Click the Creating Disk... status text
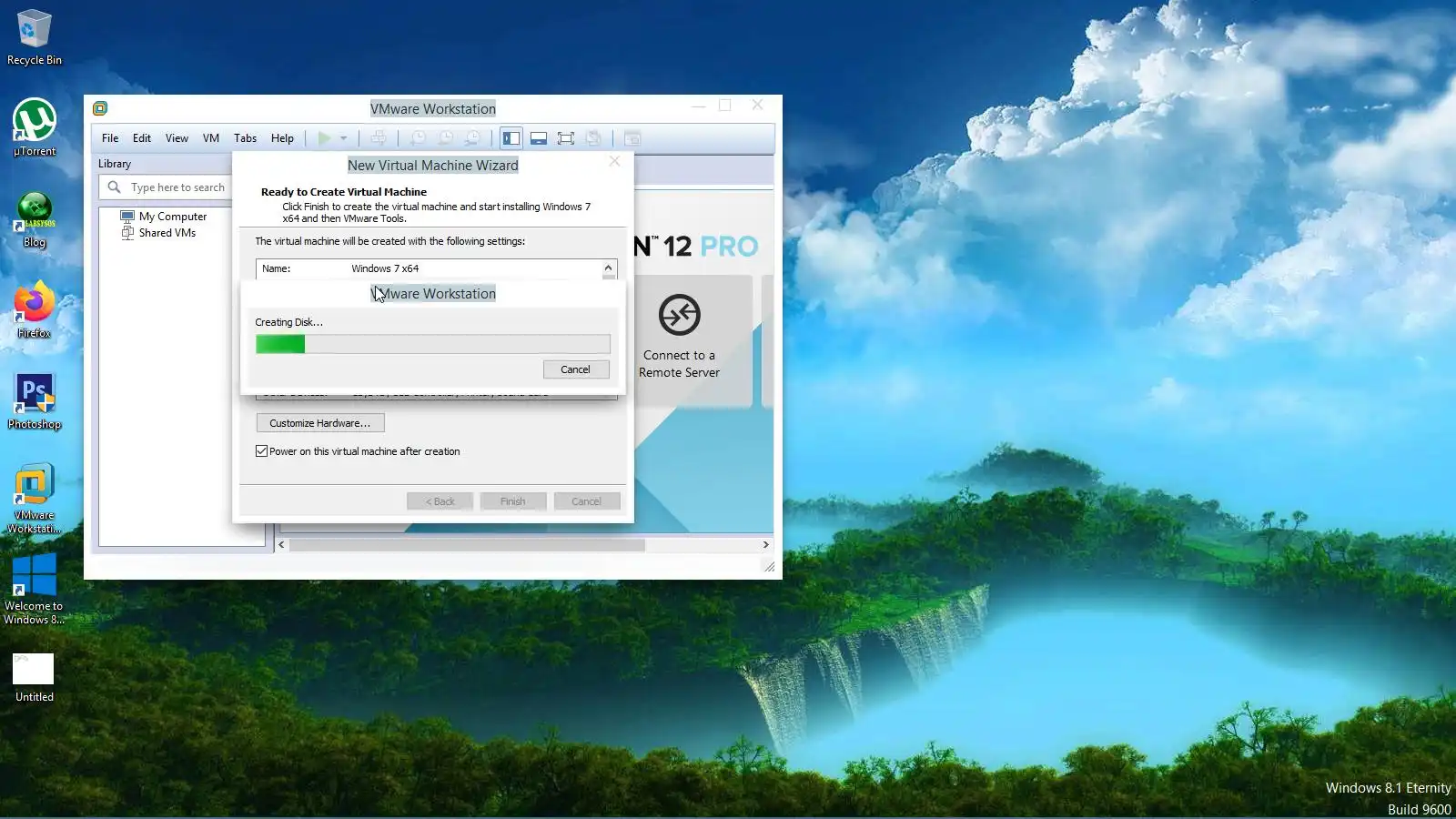Image resolution: width=1456 pixels, height=819 pixels. pos(288,322)
